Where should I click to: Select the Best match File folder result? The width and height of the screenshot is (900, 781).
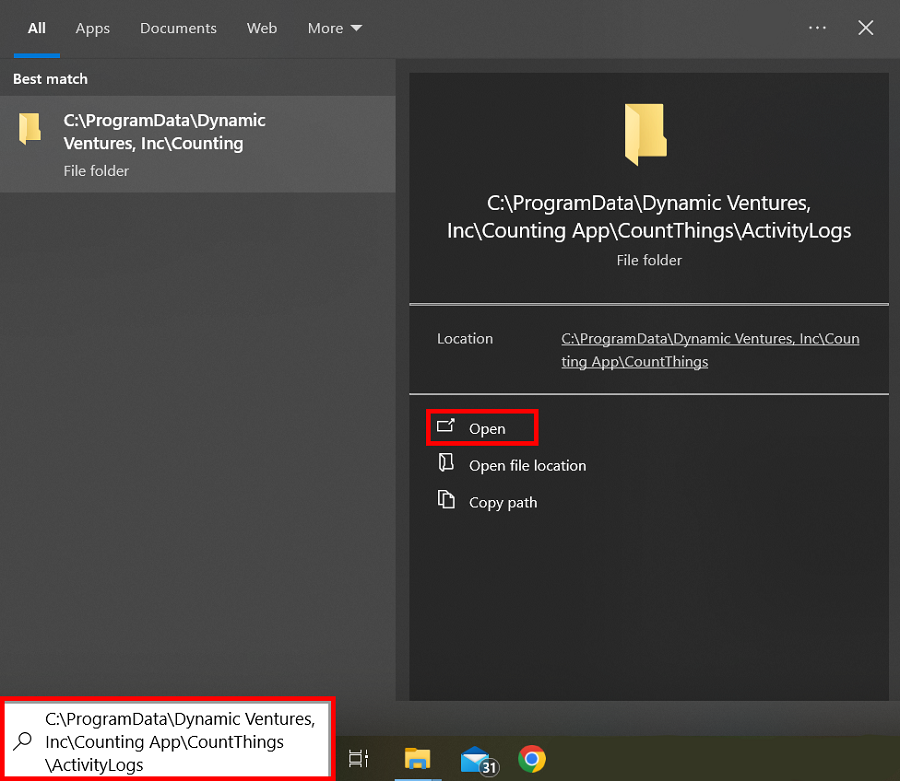(197, 144)
